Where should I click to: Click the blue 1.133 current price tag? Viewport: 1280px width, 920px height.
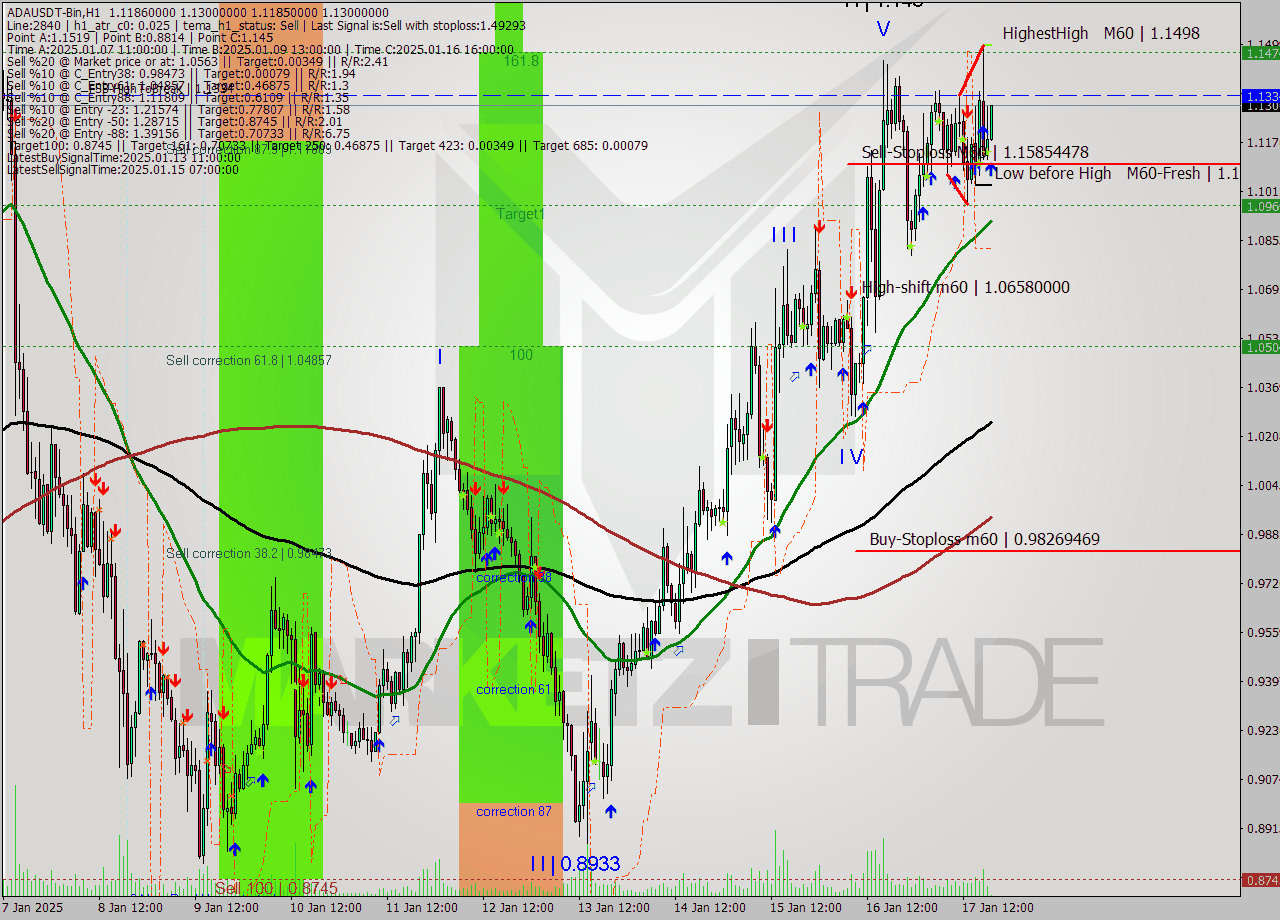point(1260,96)
